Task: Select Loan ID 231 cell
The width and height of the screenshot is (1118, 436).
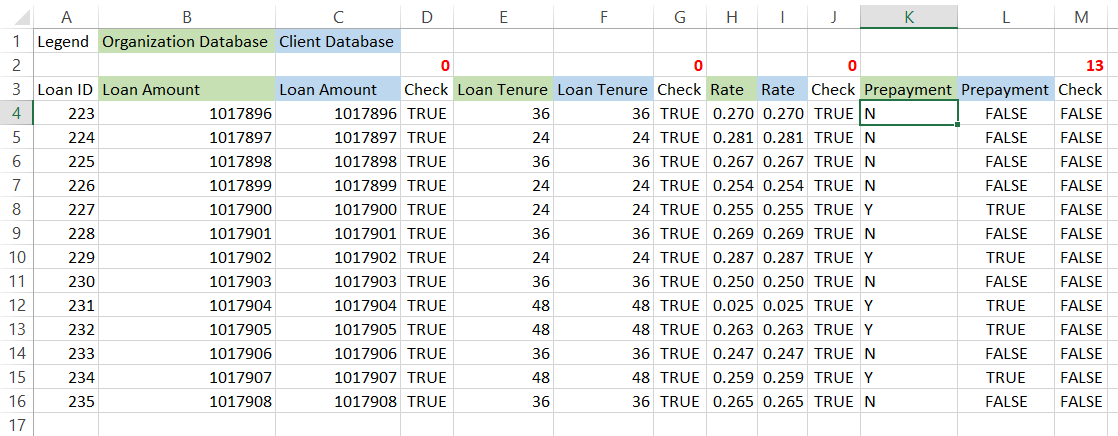Action: click(65, 306)
